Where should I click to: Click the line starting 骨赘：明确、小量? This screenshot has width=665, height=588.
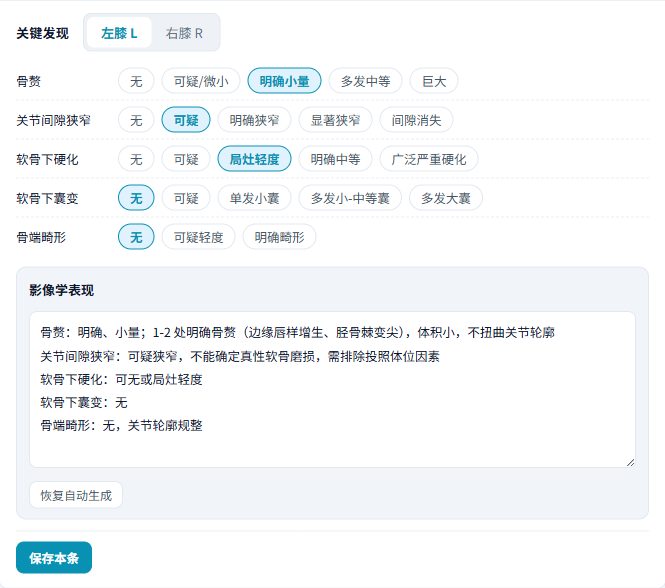tap(297, 333)
